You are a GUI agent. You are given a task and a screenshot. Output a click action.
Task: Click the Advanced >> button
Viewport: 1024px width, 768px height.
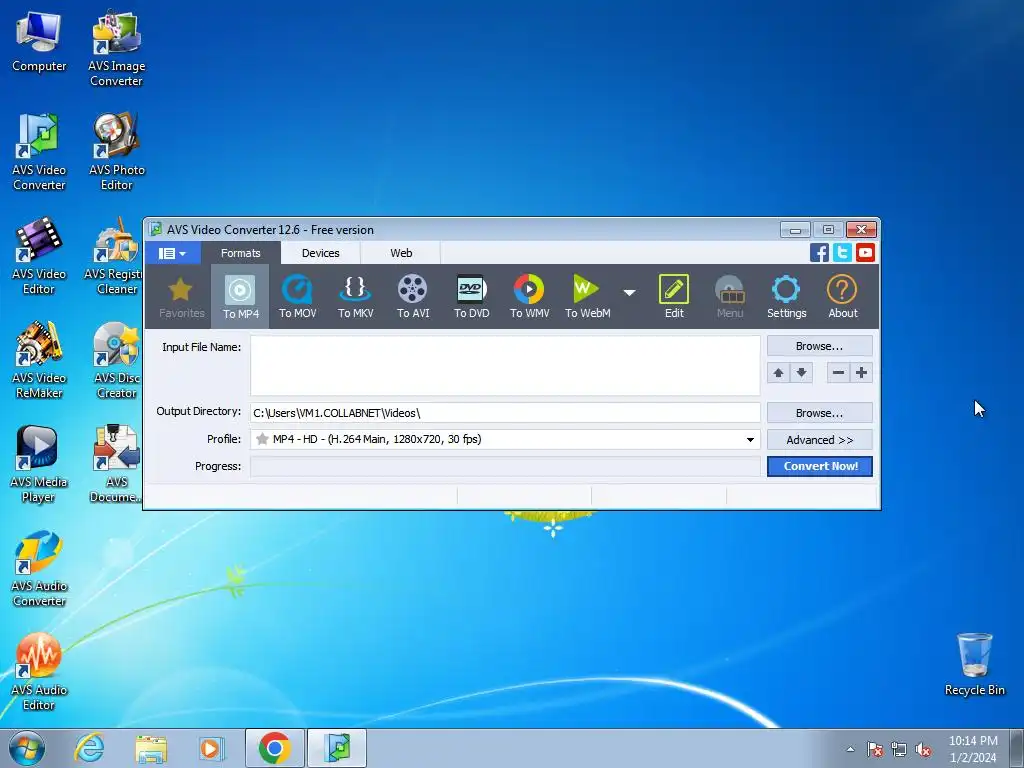tap(820, 440)
